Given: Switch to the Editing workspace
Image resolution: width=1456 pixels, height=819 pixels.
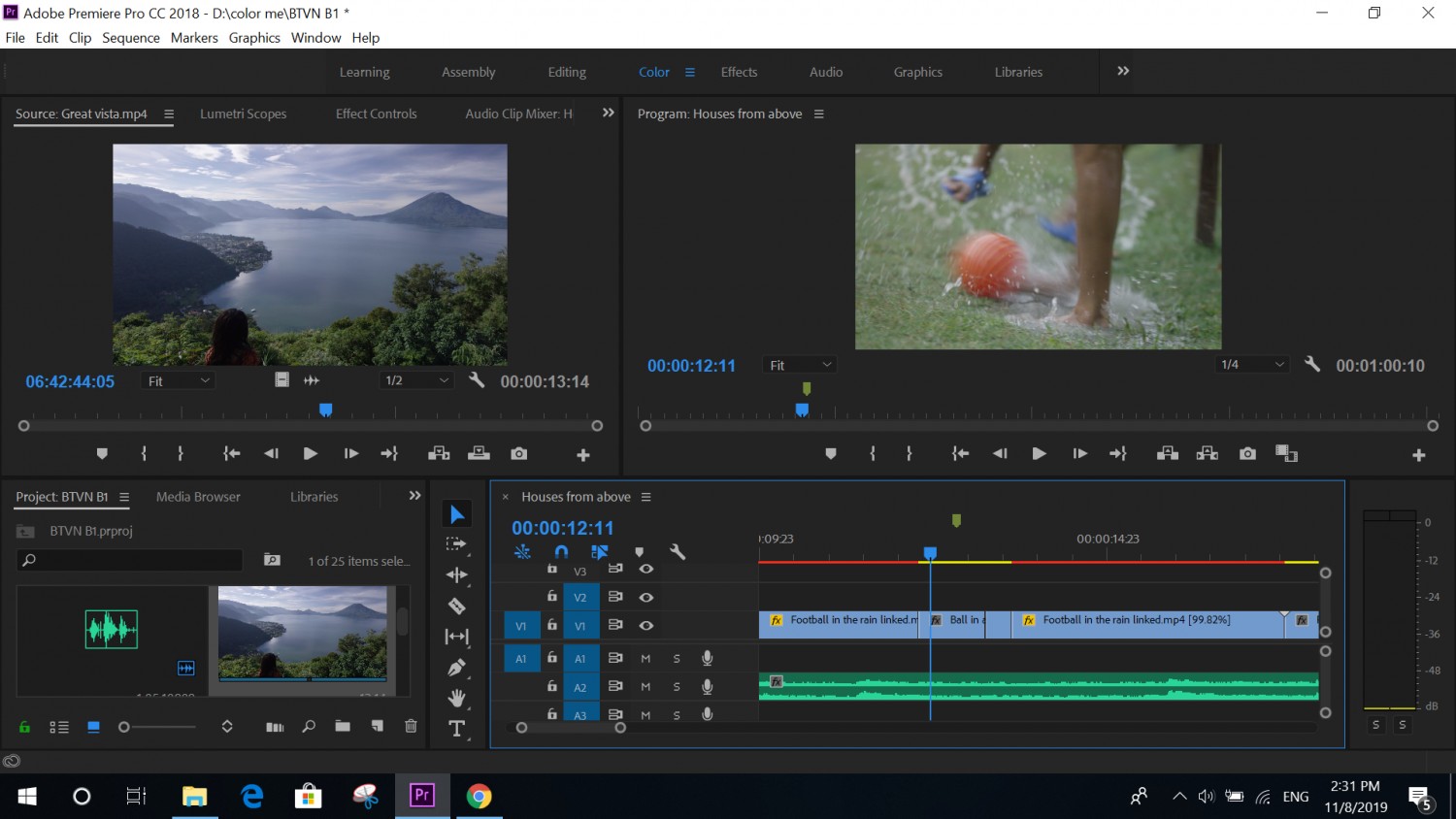Looking at the screenshot, I should coord(567,72).
